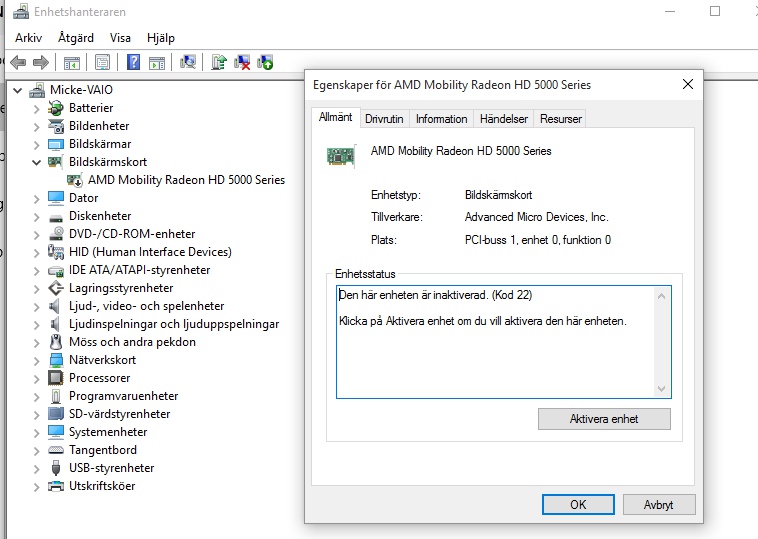This screenshot has height=539, width=758.
Task: Click the Möss och andra pekdon mouse icon
Action: [x=56, y=342]
